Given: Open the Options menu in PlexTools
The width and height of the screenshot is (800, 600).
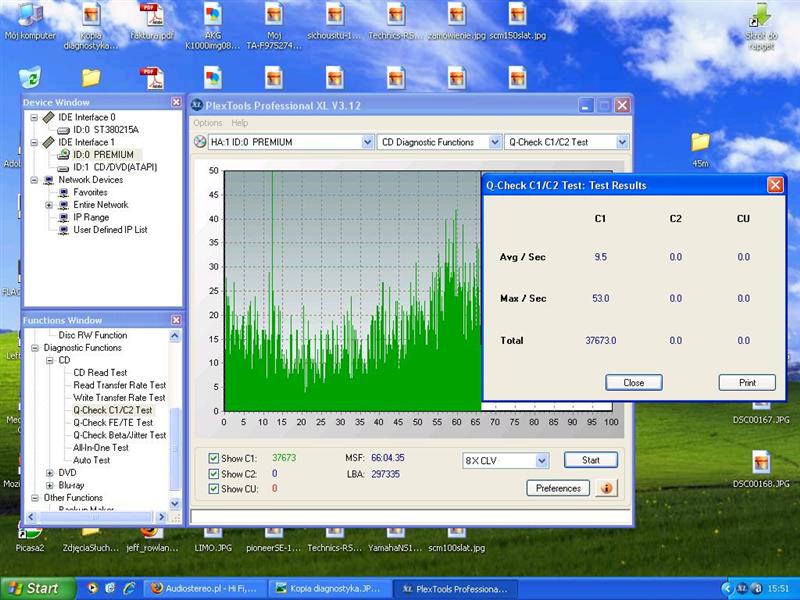Looking at the screenshot, I should pos(208,123).
